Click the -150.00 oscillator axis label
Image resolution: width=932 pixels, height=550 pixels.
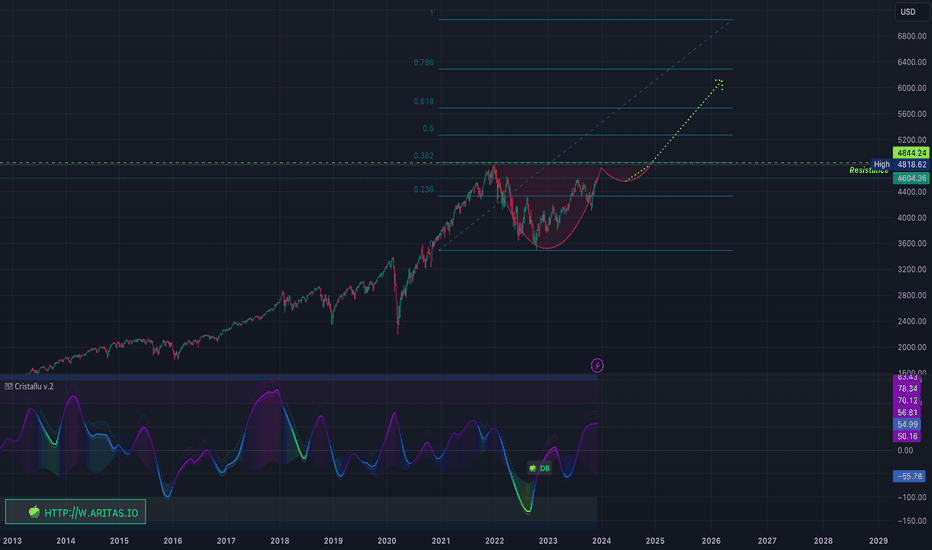tap(912, 521)
